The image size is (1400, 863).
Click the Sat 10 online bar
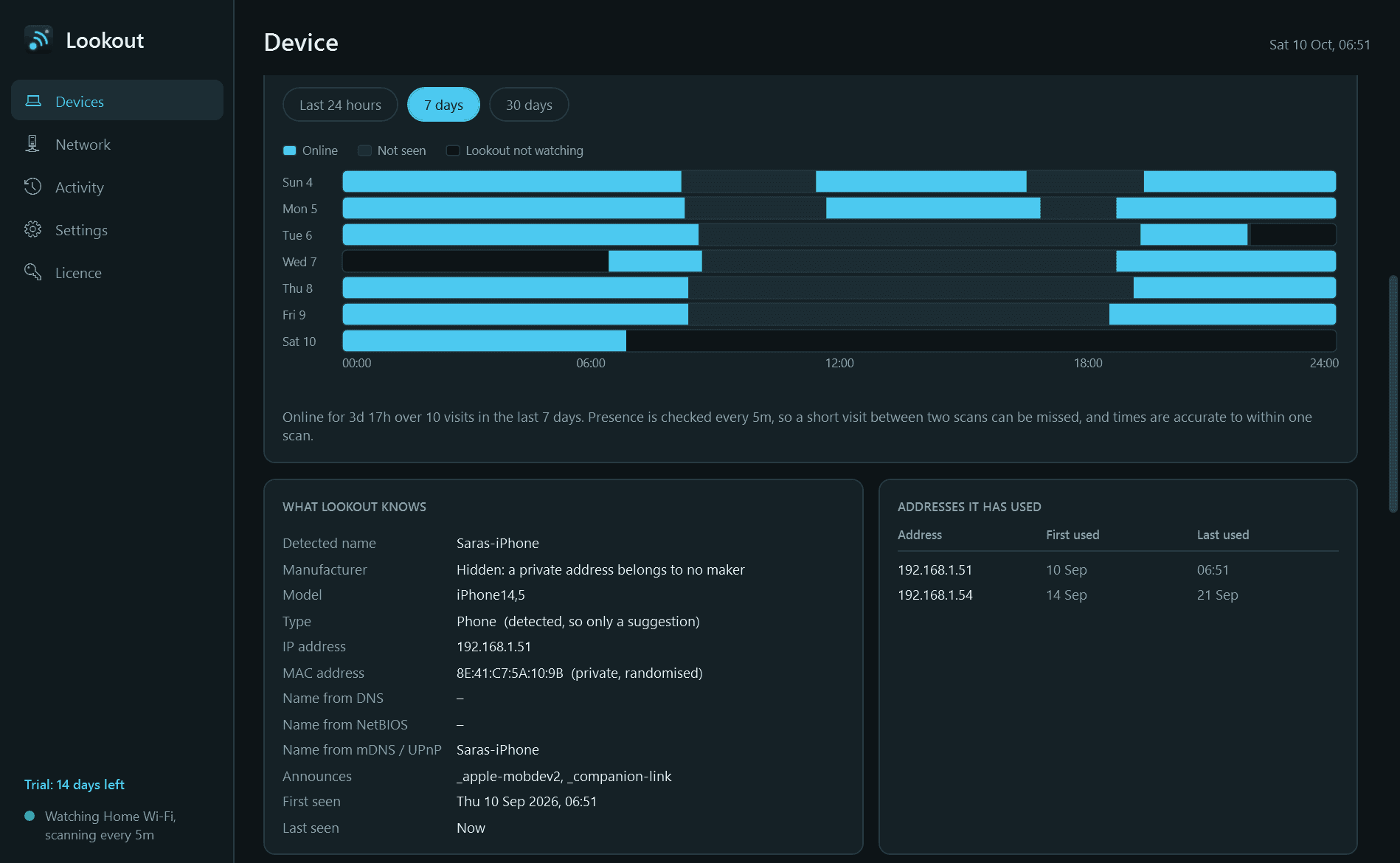484,341
